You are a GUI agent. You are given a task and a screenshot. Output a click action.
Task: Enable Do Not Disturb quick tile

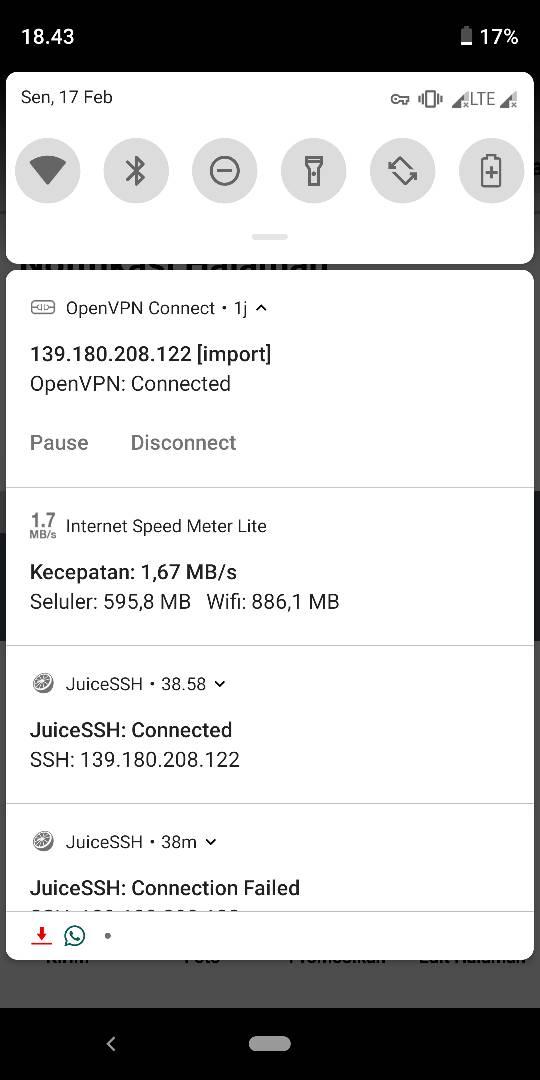(x=225, y=171)
